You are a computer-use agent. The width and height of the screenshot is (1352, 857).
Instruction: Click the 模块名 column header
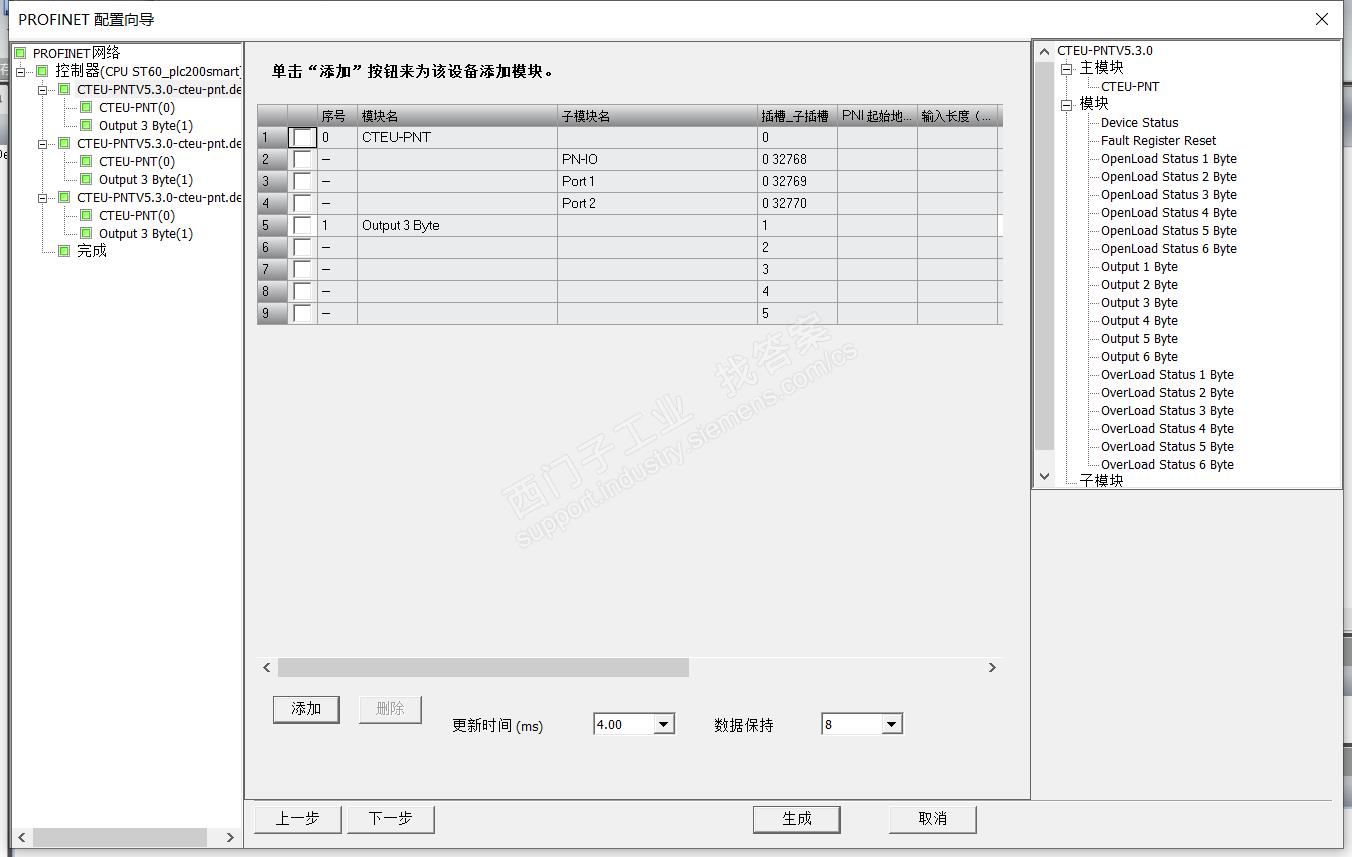tap(457, 116)
